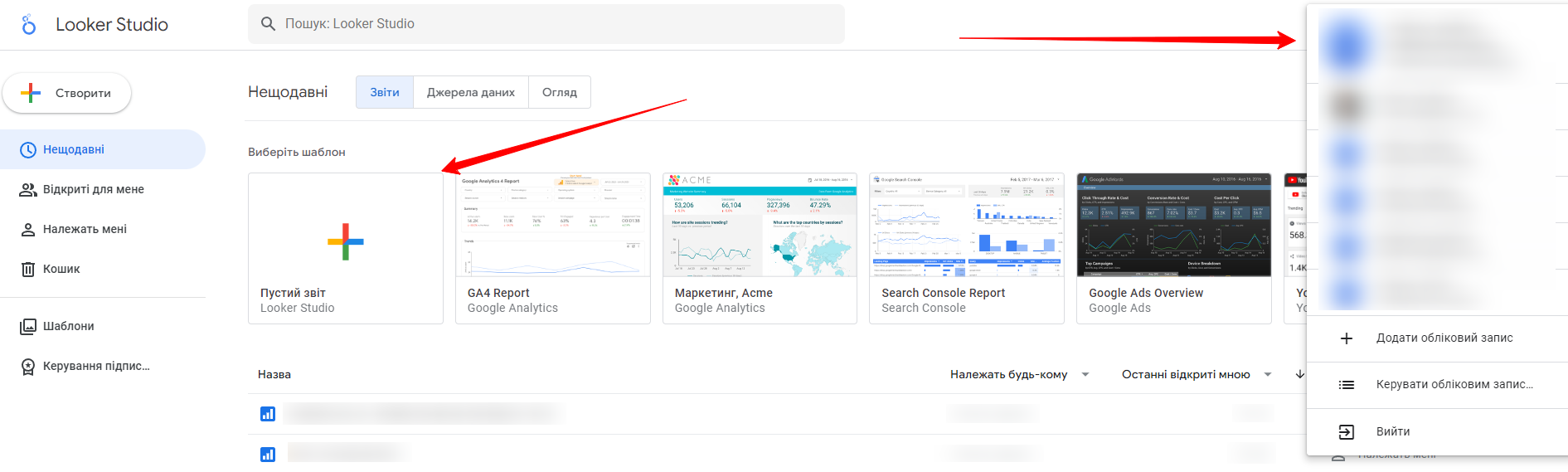Click Вийти to sign out
This screenshot has height=472, width=1568.
click(x=1437, y=431)
